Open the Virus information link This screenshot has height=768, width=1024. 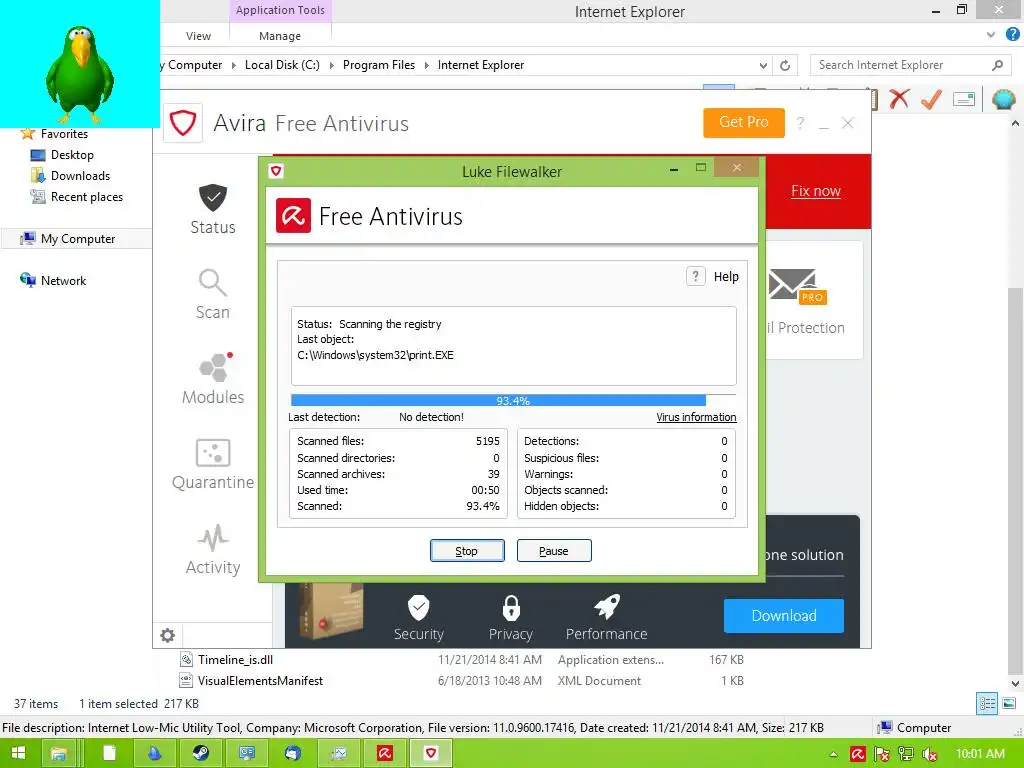coord(696,417)
